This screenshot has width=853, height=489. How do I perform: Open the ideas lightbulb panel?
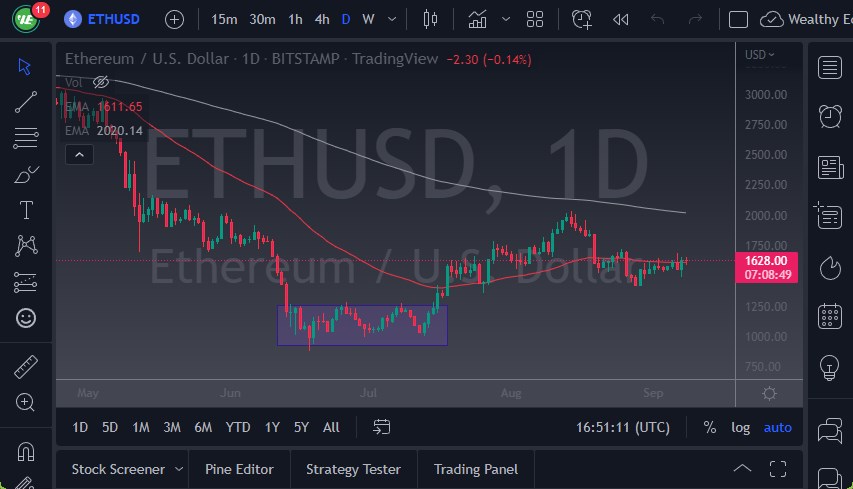pyautogui.click(x=829, y=367)
